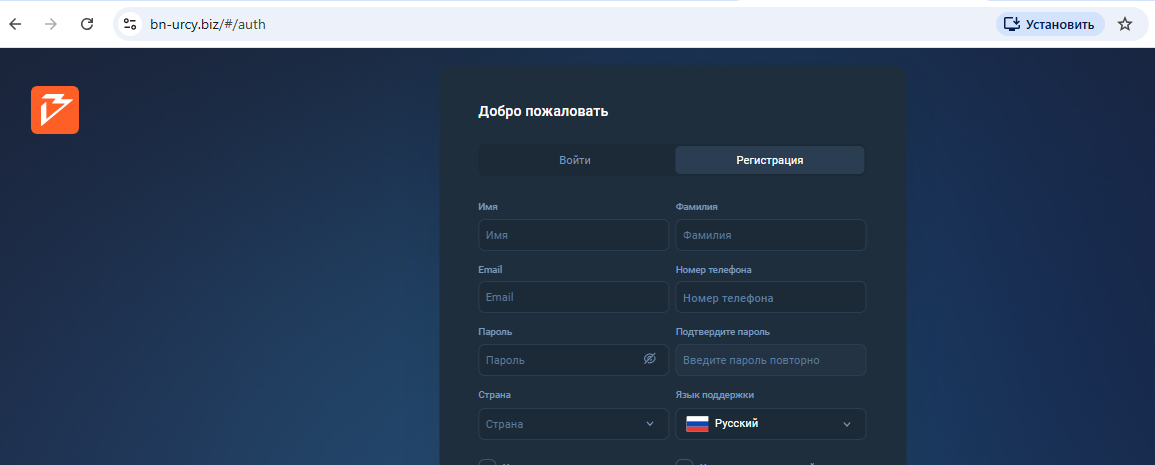Focus the Фамилия input field
The image size is (1155, 465).
click(x=770, y=235)
